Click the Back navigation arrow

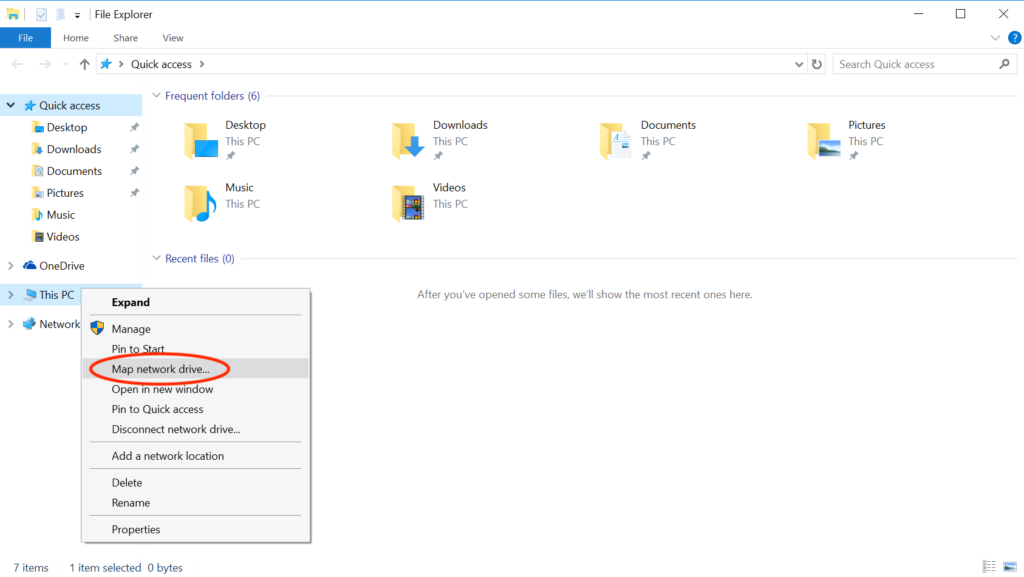pyautogui.click(x=18, y=64)
